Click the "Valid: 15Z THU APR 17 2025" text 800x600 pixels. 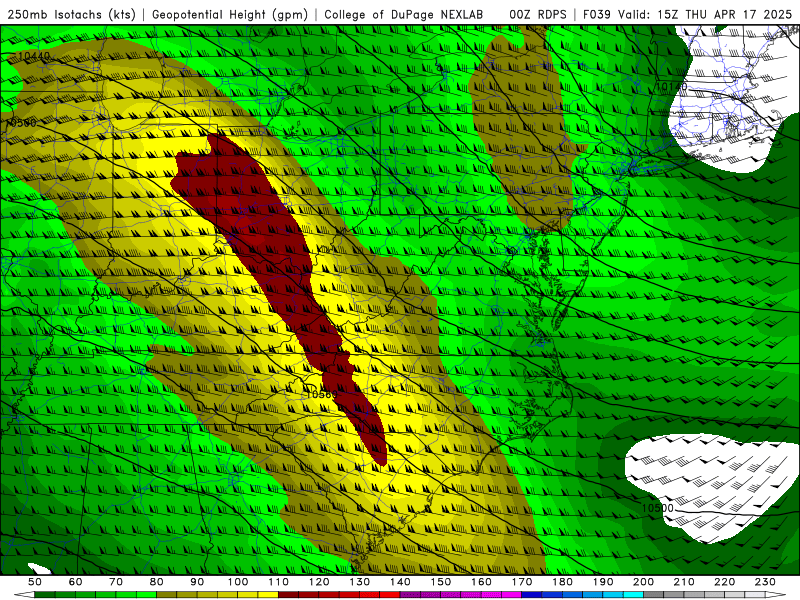705,14
